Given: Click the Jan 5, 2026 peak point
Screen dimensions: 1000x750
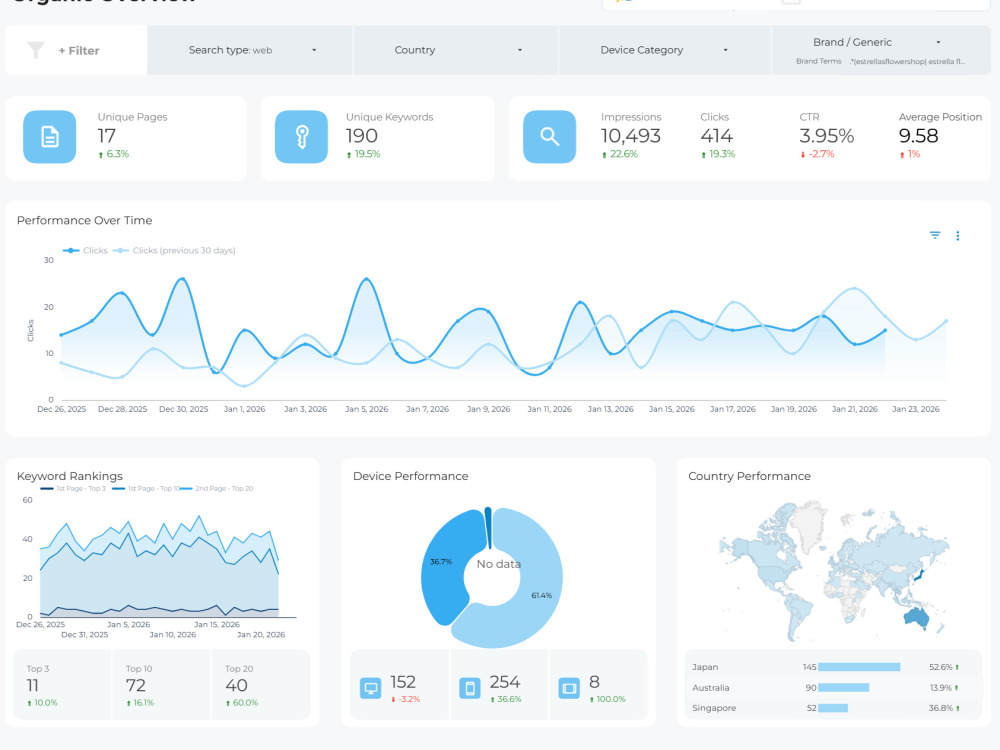Looking at the screenshot, I should click(366, 279).
